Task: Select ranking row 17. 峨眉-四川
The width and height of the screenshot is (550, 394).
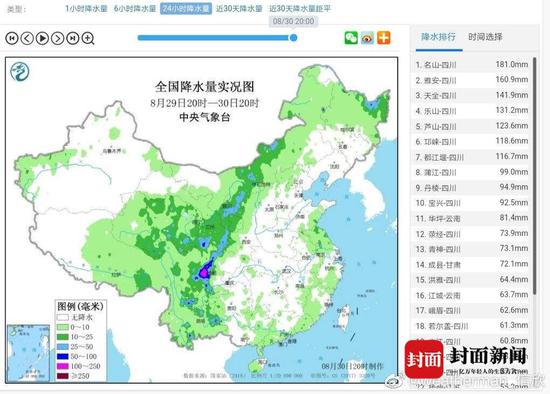Action: [471, 310]
